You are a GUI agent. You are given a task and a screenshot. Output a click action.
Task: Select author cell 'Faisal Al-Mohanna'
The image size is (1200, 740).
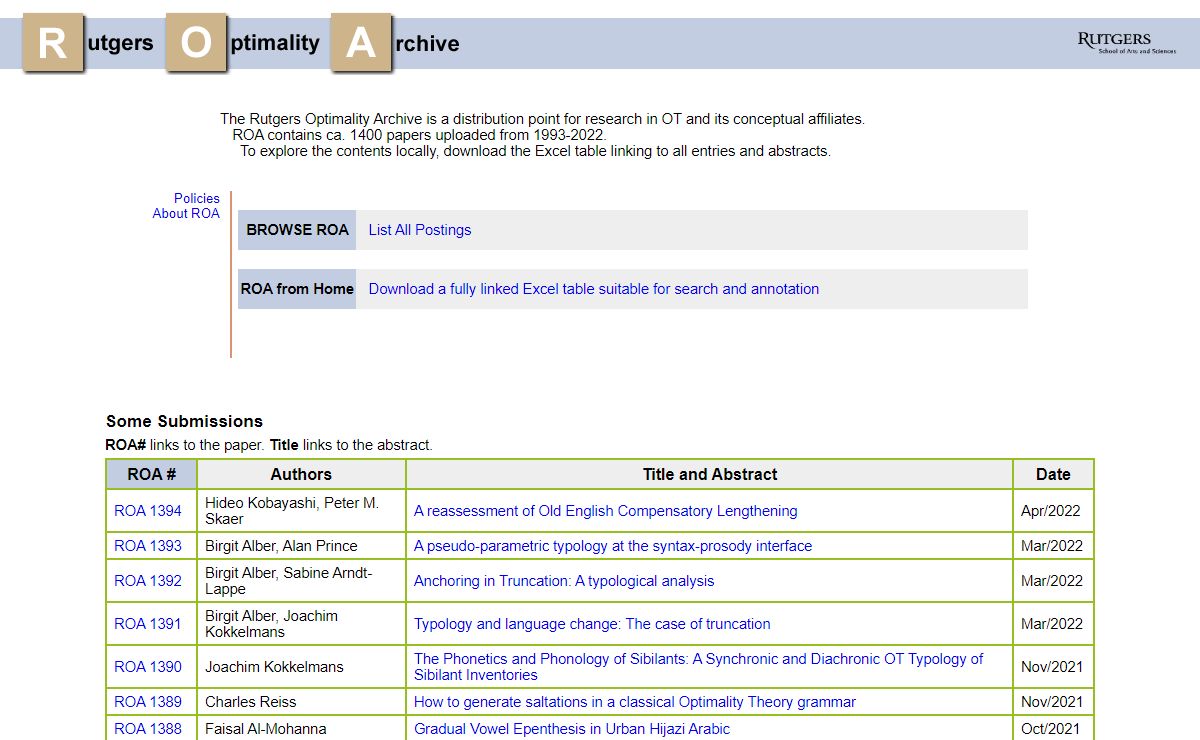[301, 729]
